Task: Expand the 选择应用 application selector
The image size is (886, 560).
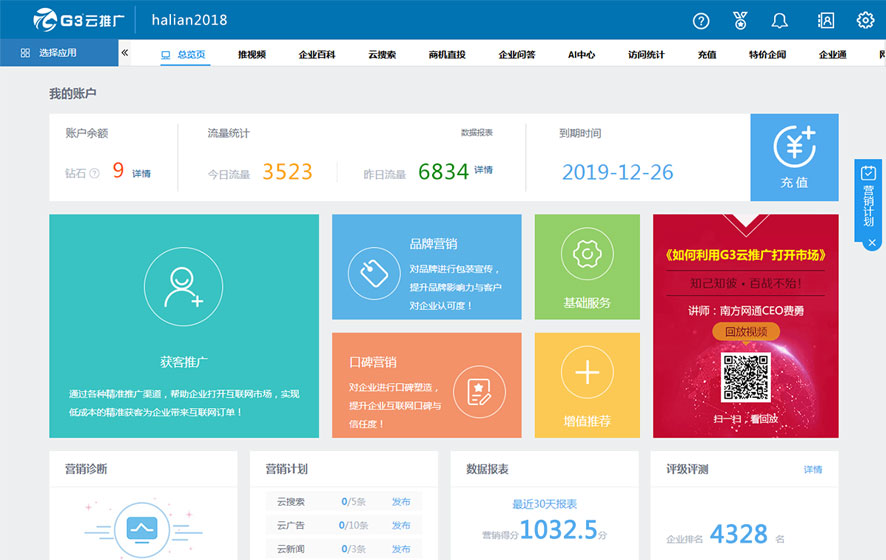Action: coord(58,53)
